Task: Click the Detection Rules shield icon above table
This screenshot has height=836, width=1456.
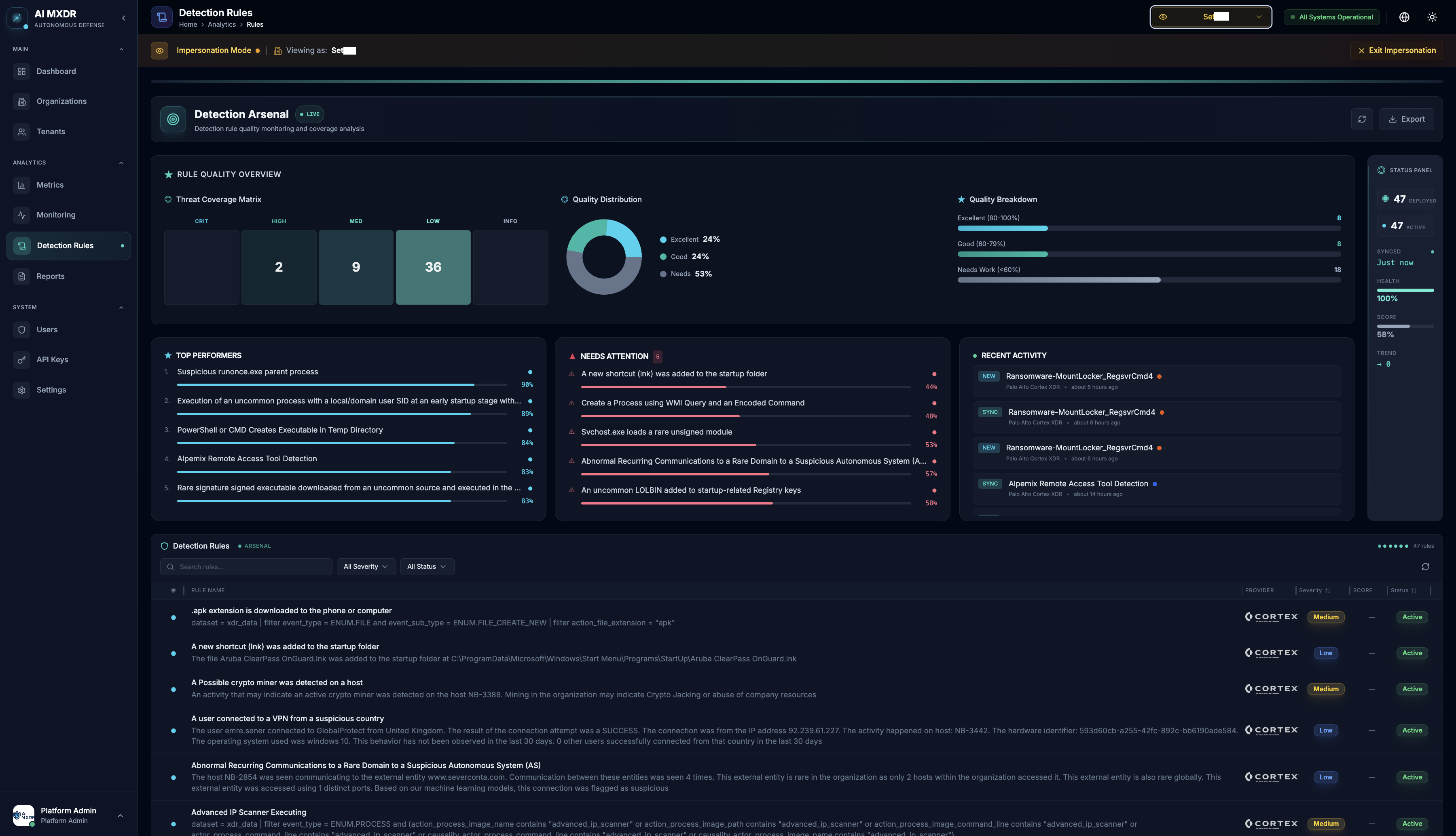Action: coord(164,546)
